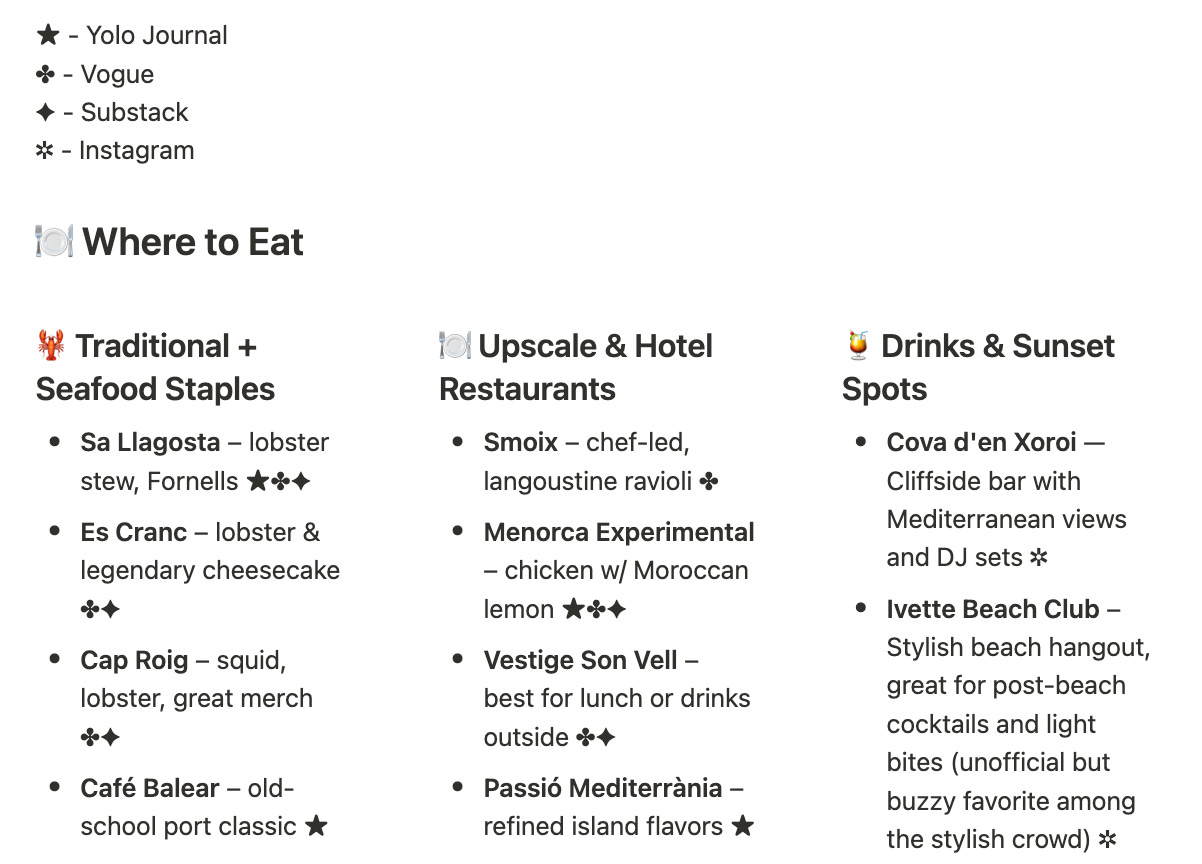Click the Drinks & Sunset Spots heading
The image size is (1202, 864).
[x=978, y=367]
